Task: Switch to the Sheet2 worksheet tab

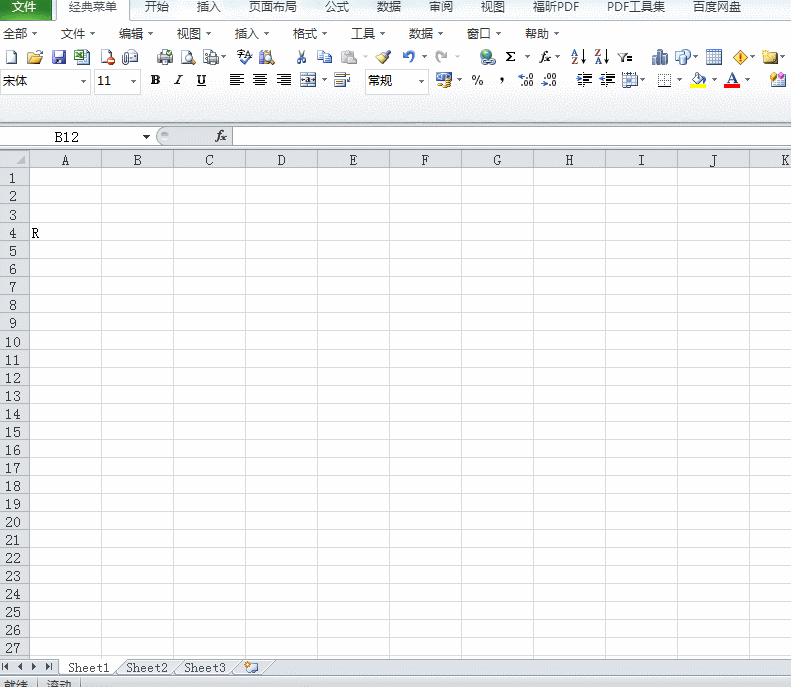Action: [147, 667]
